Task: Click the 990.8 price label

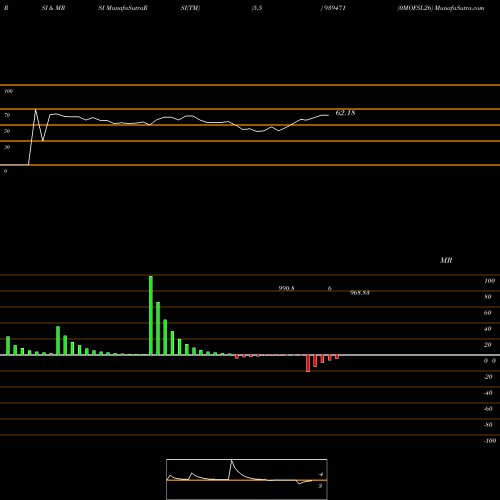Action: click(x=286, y=288)
